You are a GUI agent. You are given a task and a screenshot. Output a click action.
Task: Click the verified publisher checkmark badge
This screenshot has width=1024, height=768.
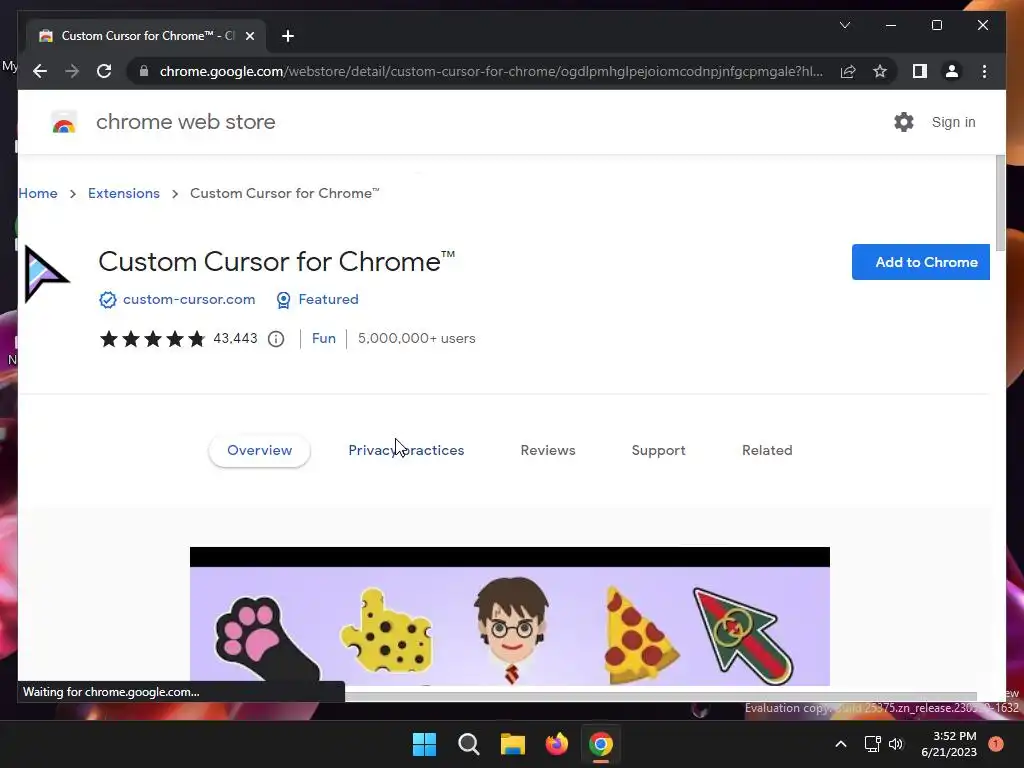point(108,300)
